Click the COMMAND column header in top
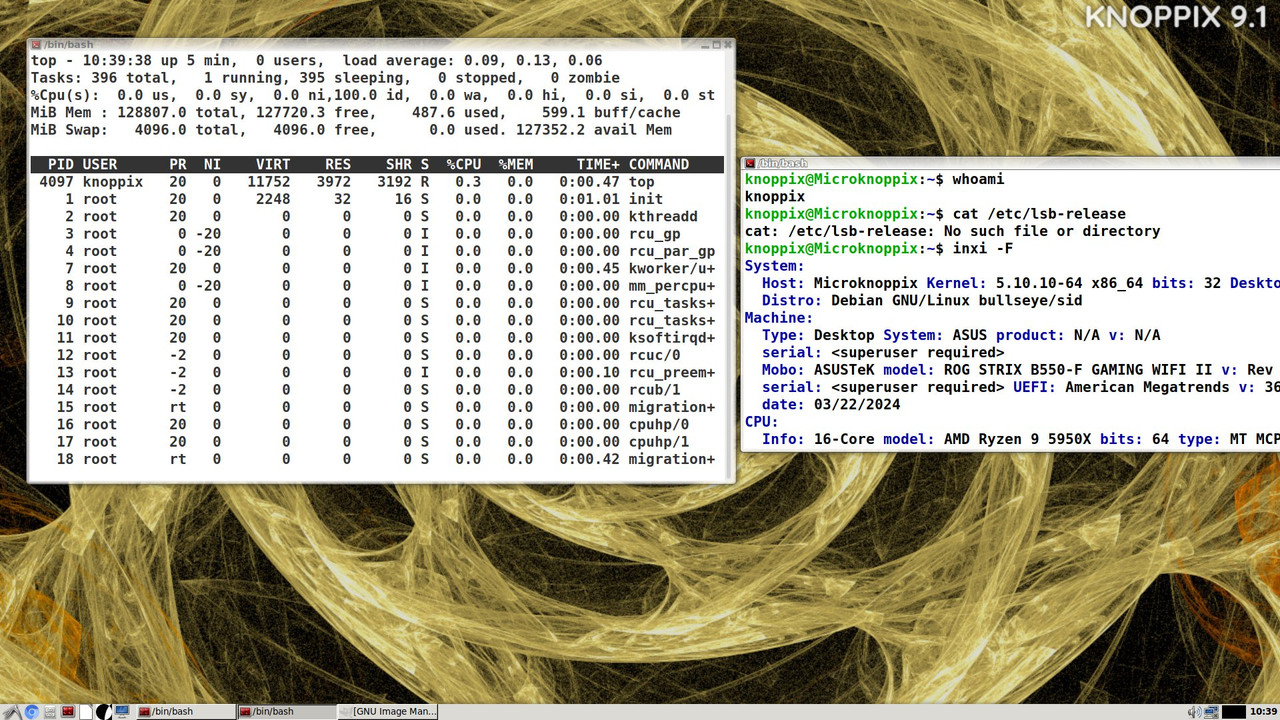The height and width of the screenshot is (720, 1280). point(658,164)
